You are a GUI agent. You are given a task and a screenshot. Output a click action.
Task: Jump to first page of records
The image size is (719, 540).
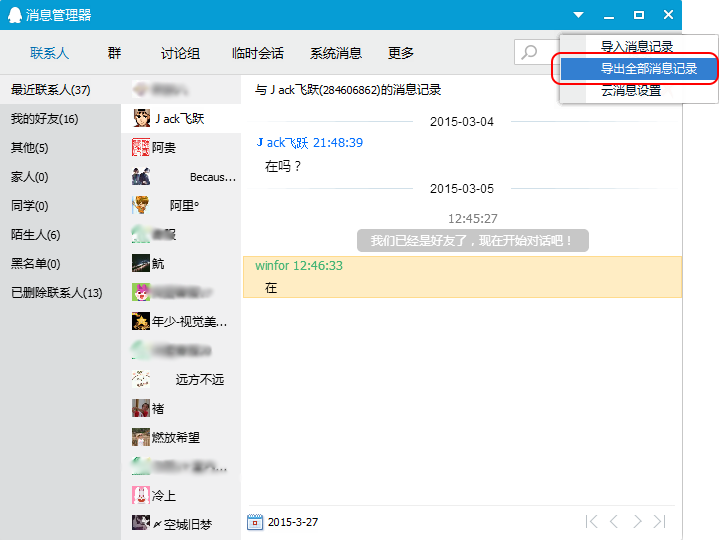[x=592, y=522]
